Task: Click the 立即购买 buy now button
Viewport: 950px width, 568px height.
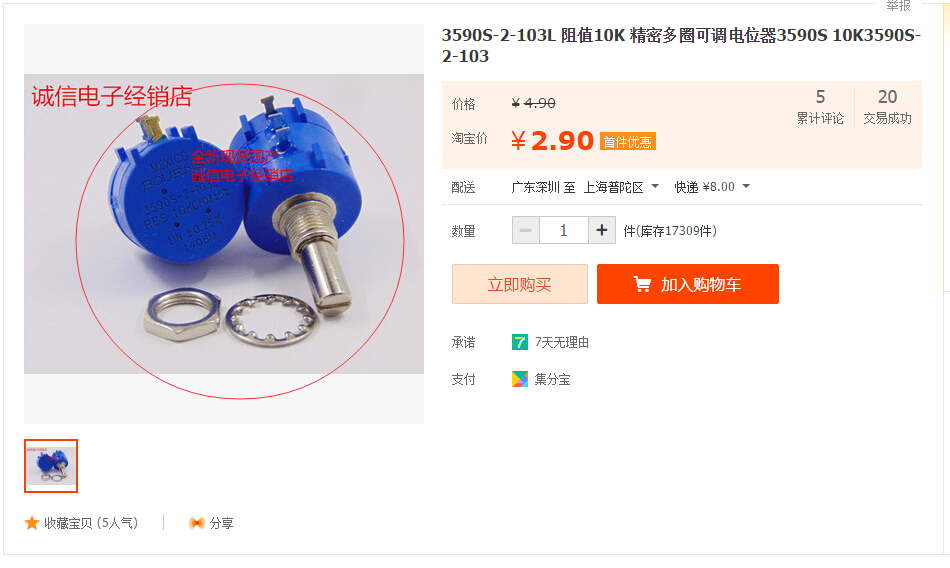Action: point(520,284)
